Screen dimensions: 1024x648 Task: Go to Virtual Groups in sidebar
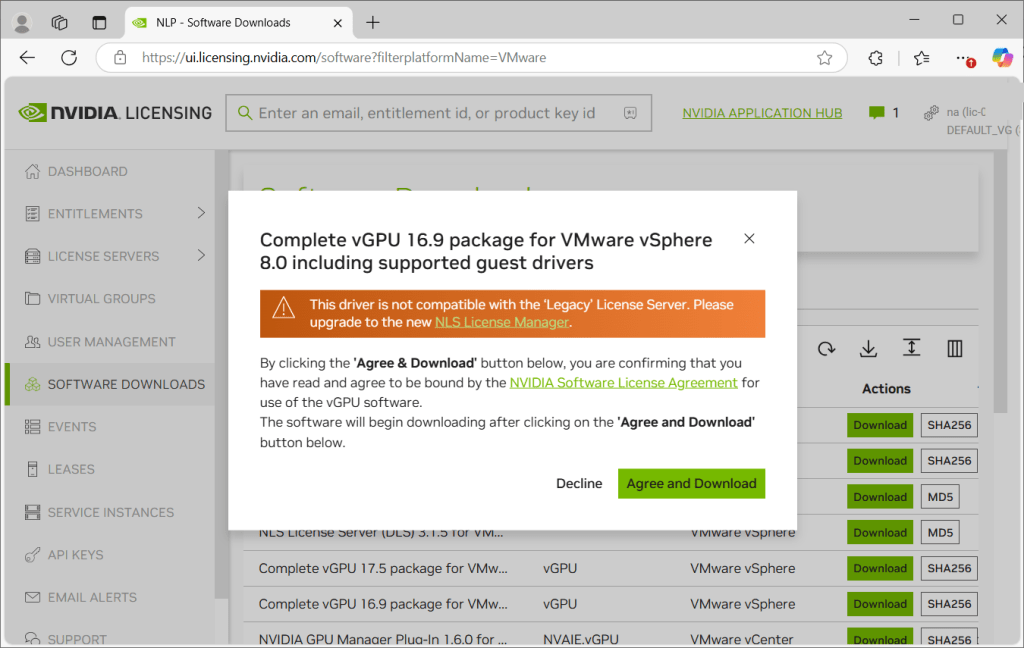click(x=101, y=298)
